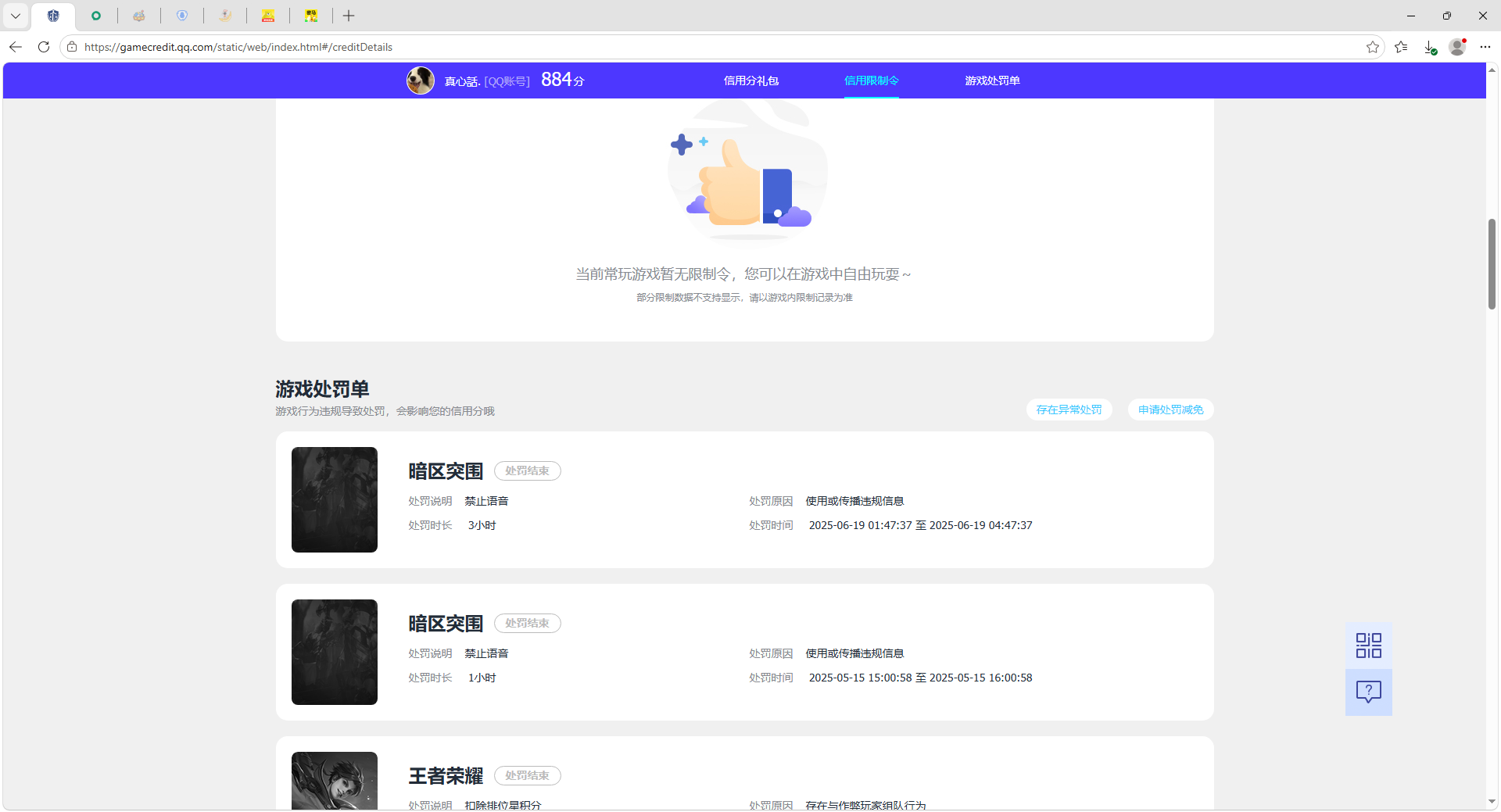Image resolution: width=1501 pixels, height=812 pixels.
Task: Click the 处罚结束 badge on the 3小时 penalty card
Action: point(527,471)
